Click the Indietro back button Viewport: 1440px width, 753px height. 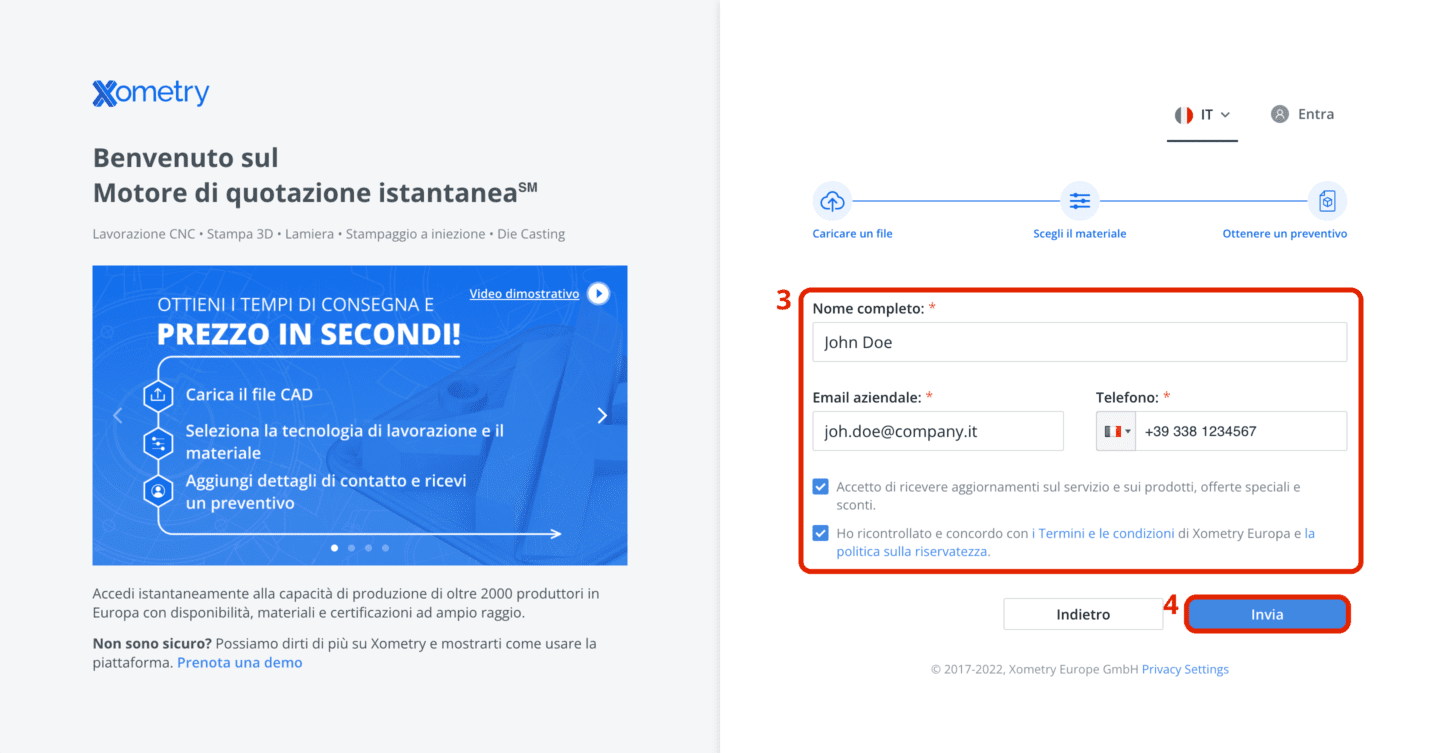pos(1083,614)
